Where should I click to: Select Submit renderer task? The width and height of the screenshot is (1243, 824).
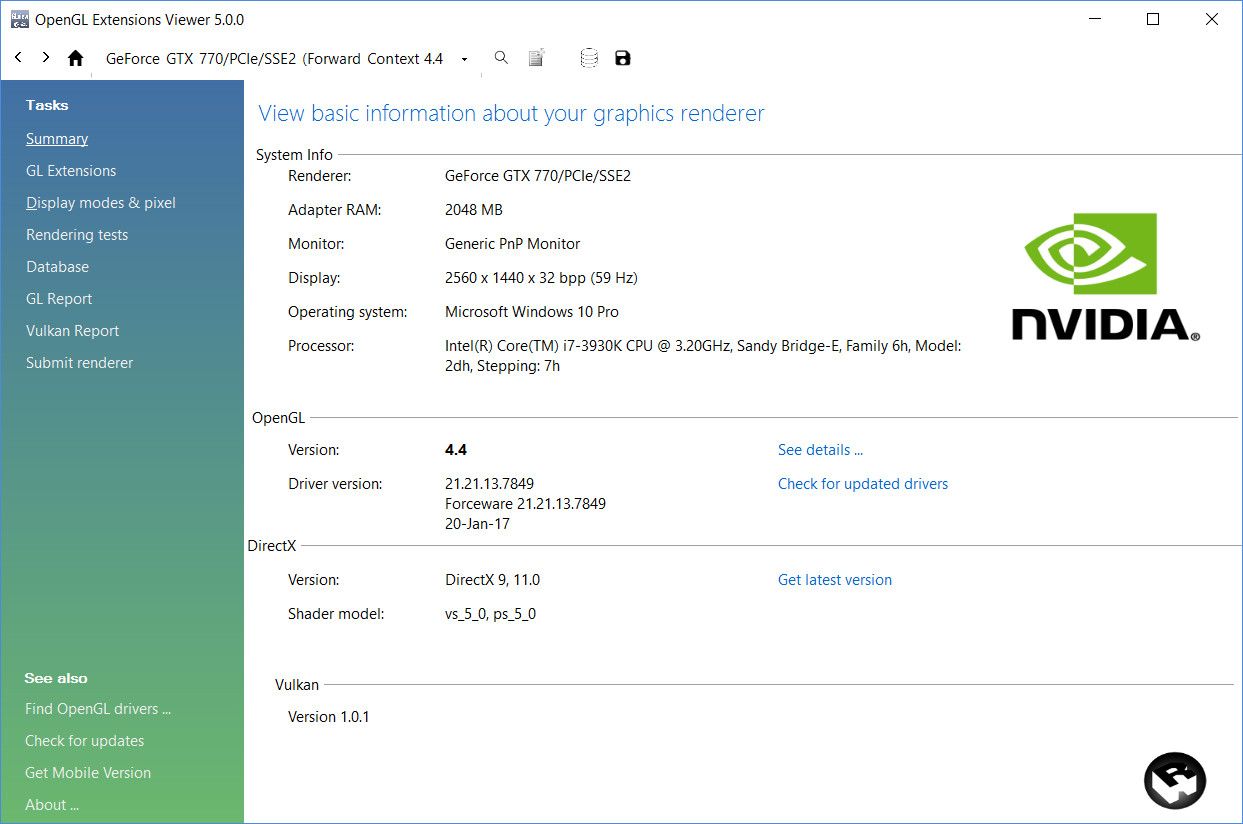point(79,363)
